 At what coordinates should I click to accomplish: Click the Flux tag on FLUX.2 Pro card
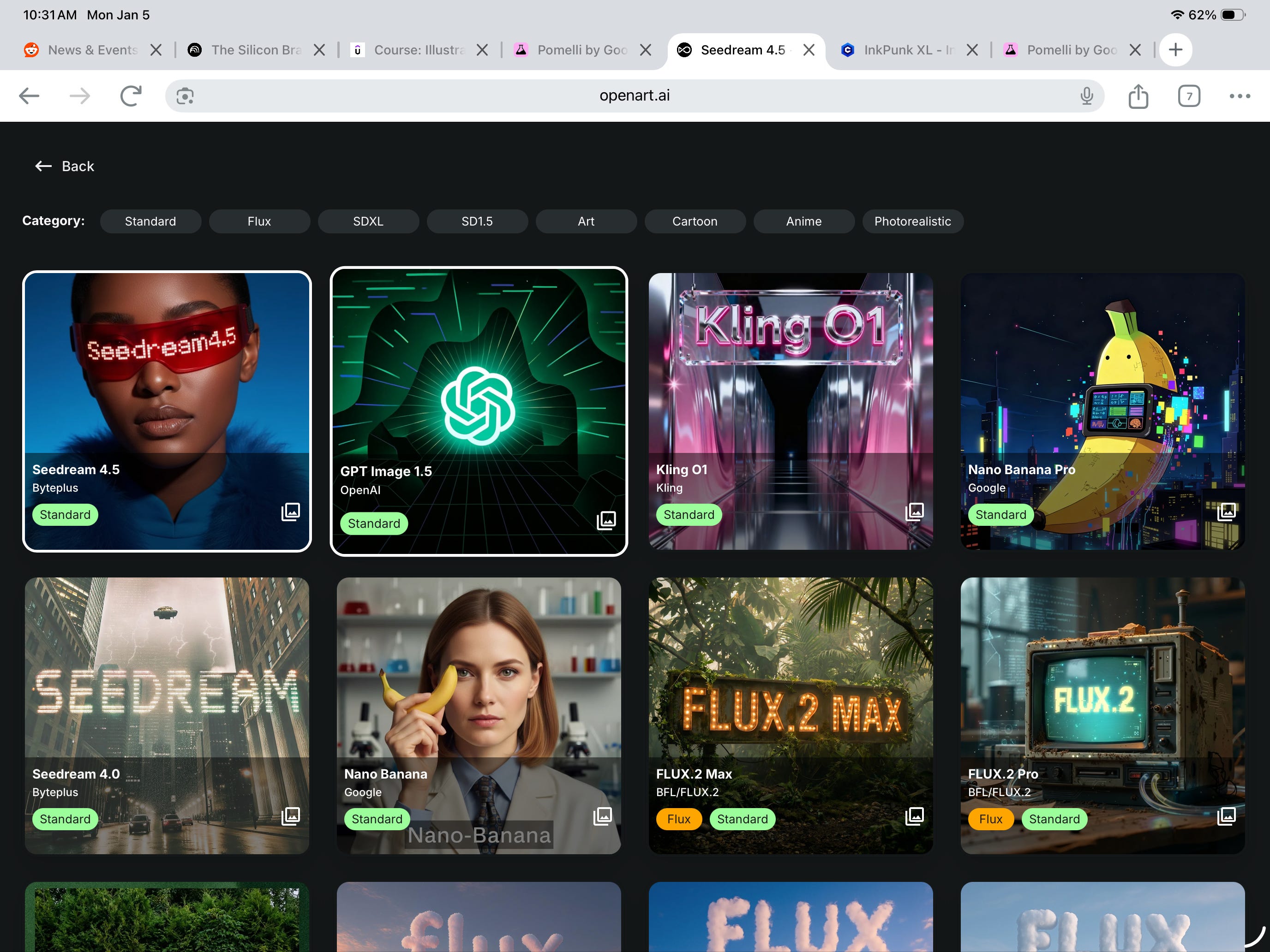pyautogui.click(x=990, y=819)
